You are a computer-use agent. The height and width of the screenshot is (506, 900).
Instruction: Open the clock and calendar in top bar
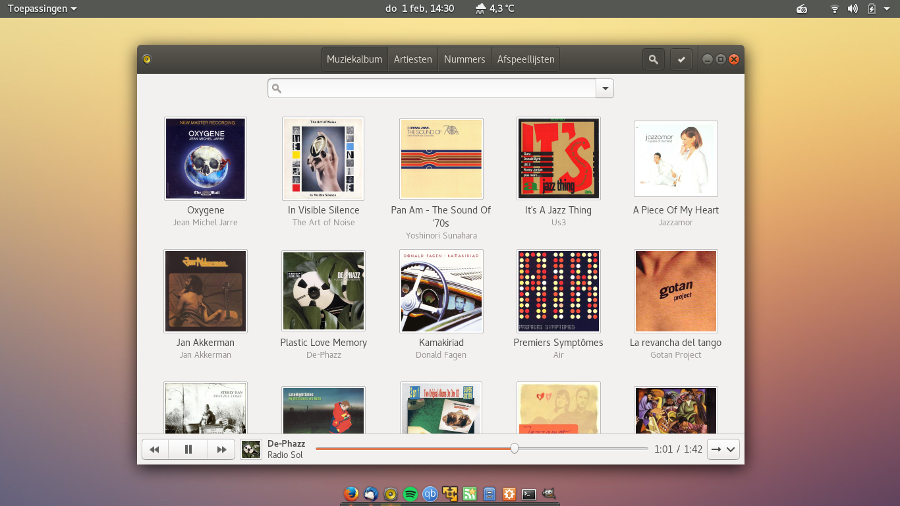420,9
